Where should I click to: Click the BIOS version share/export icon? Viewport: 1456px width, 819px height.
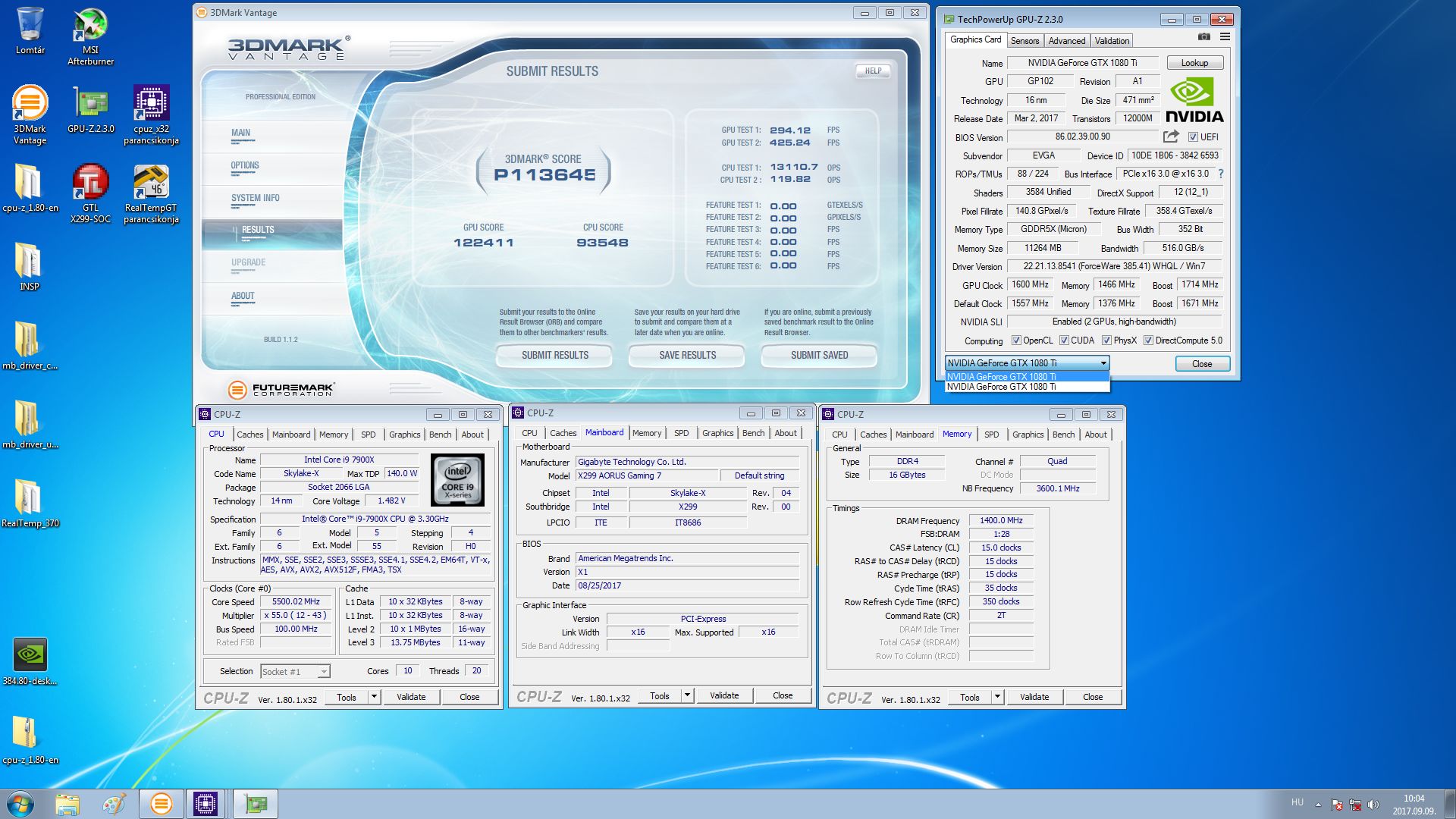pyautogui.click(x=1171, y=136)
